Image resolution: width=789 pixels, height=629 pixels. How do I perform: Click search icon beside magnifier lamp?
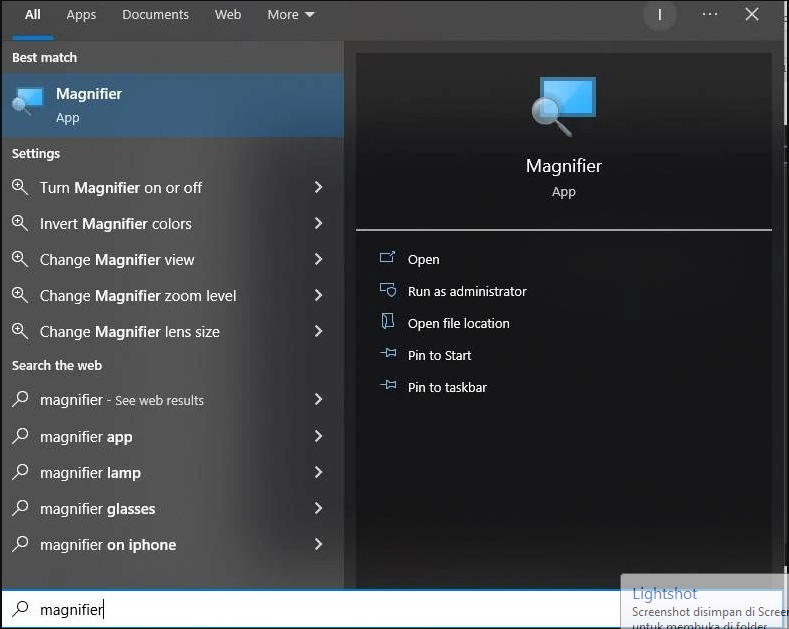(x=20, y=471)
